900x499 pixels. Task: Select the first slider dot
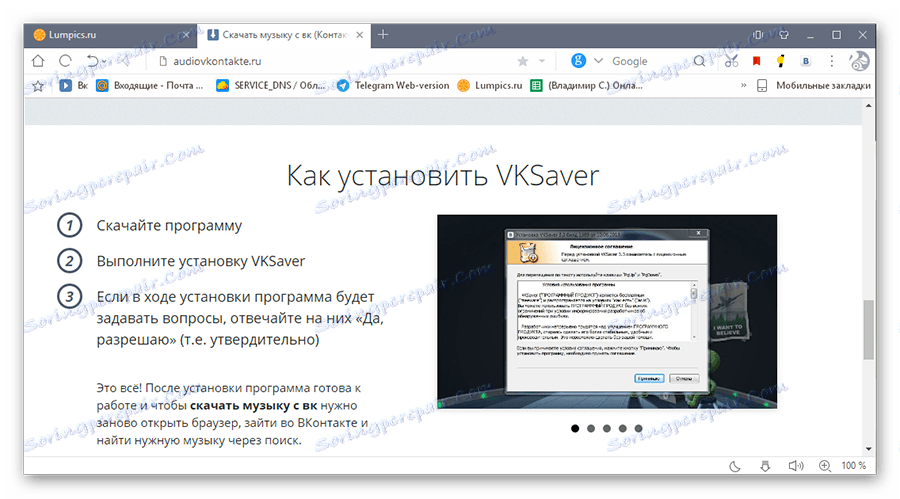point(575,428)
